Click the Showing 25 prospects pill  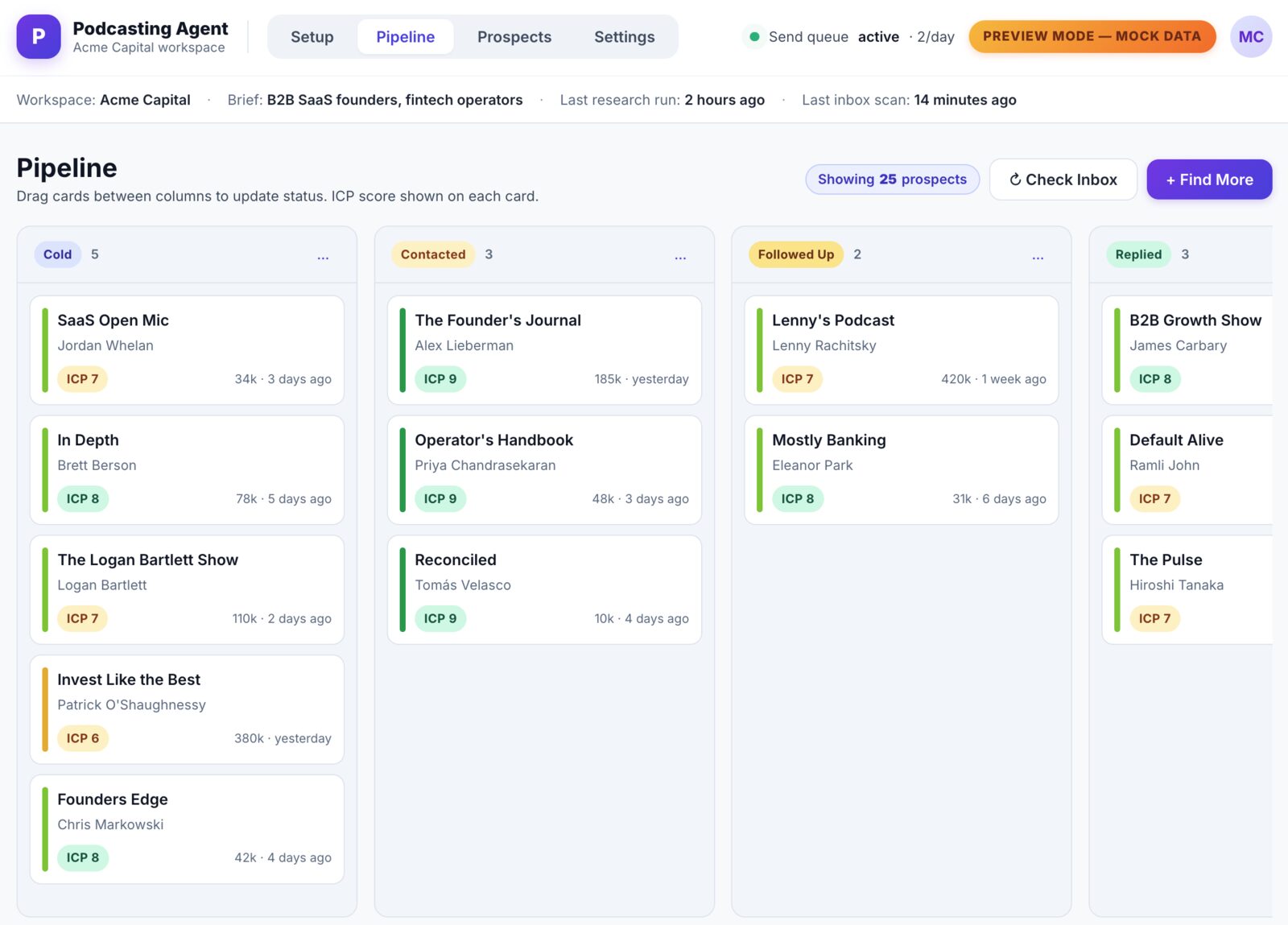point(892,179)
